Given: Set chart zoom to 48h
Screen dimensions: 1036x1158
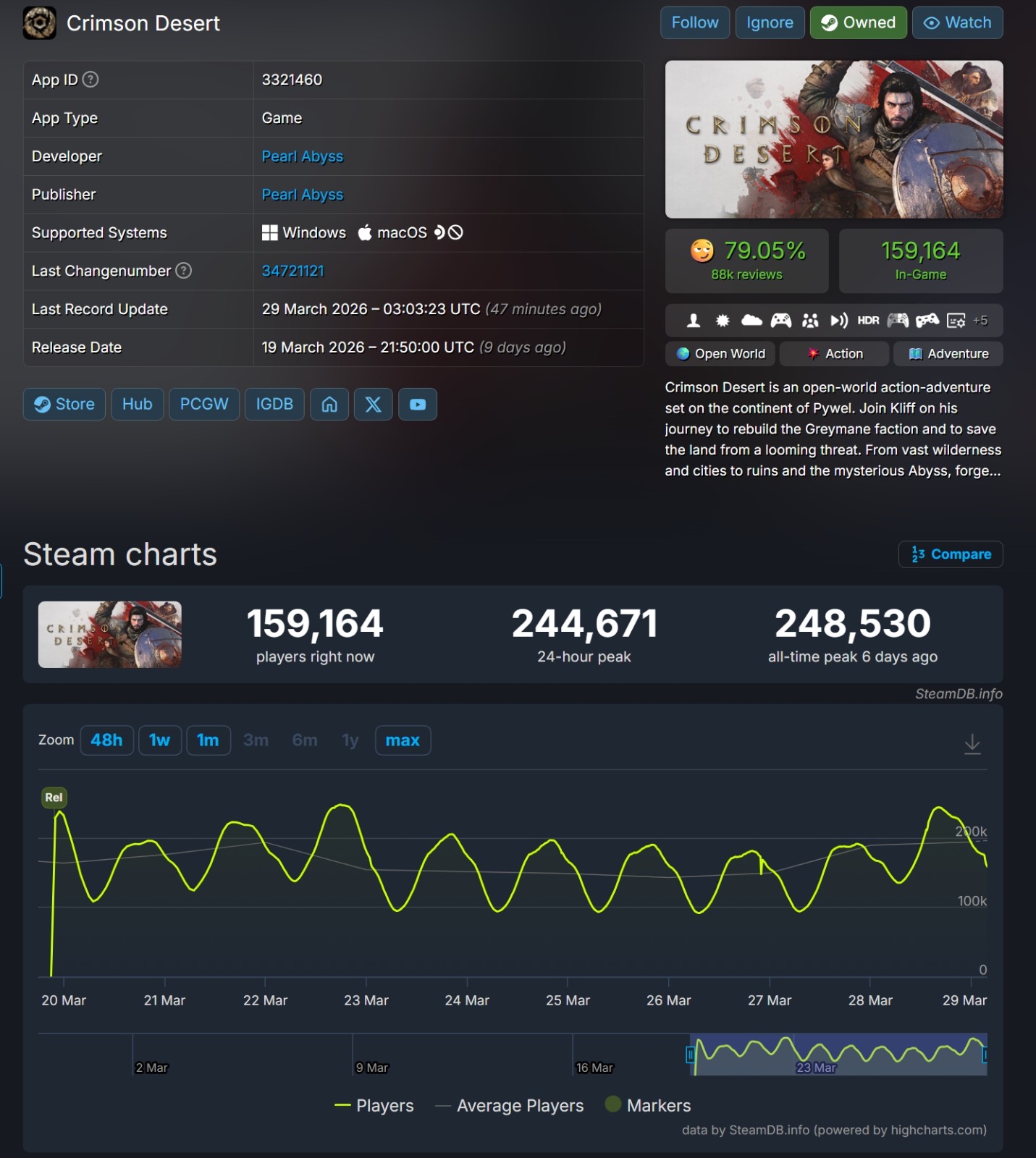Looking at the screenshot, I should point(106,740).
